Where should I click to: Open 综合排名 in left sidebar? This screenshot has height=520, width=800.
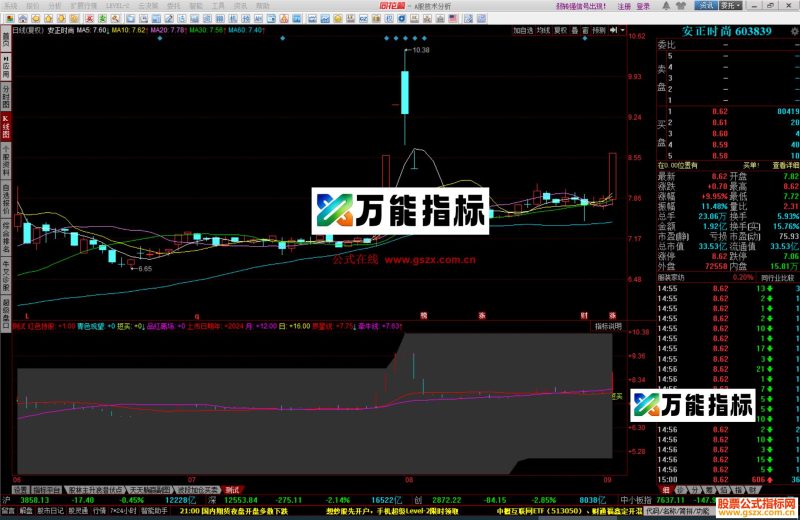[x=6, y=237]
